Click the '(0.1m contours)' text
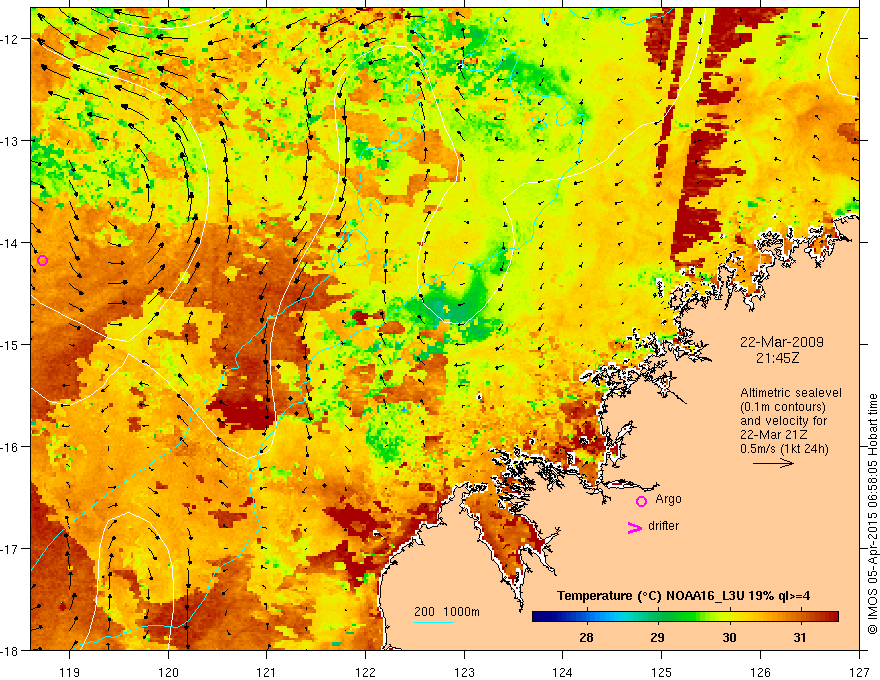 [783, 407]
